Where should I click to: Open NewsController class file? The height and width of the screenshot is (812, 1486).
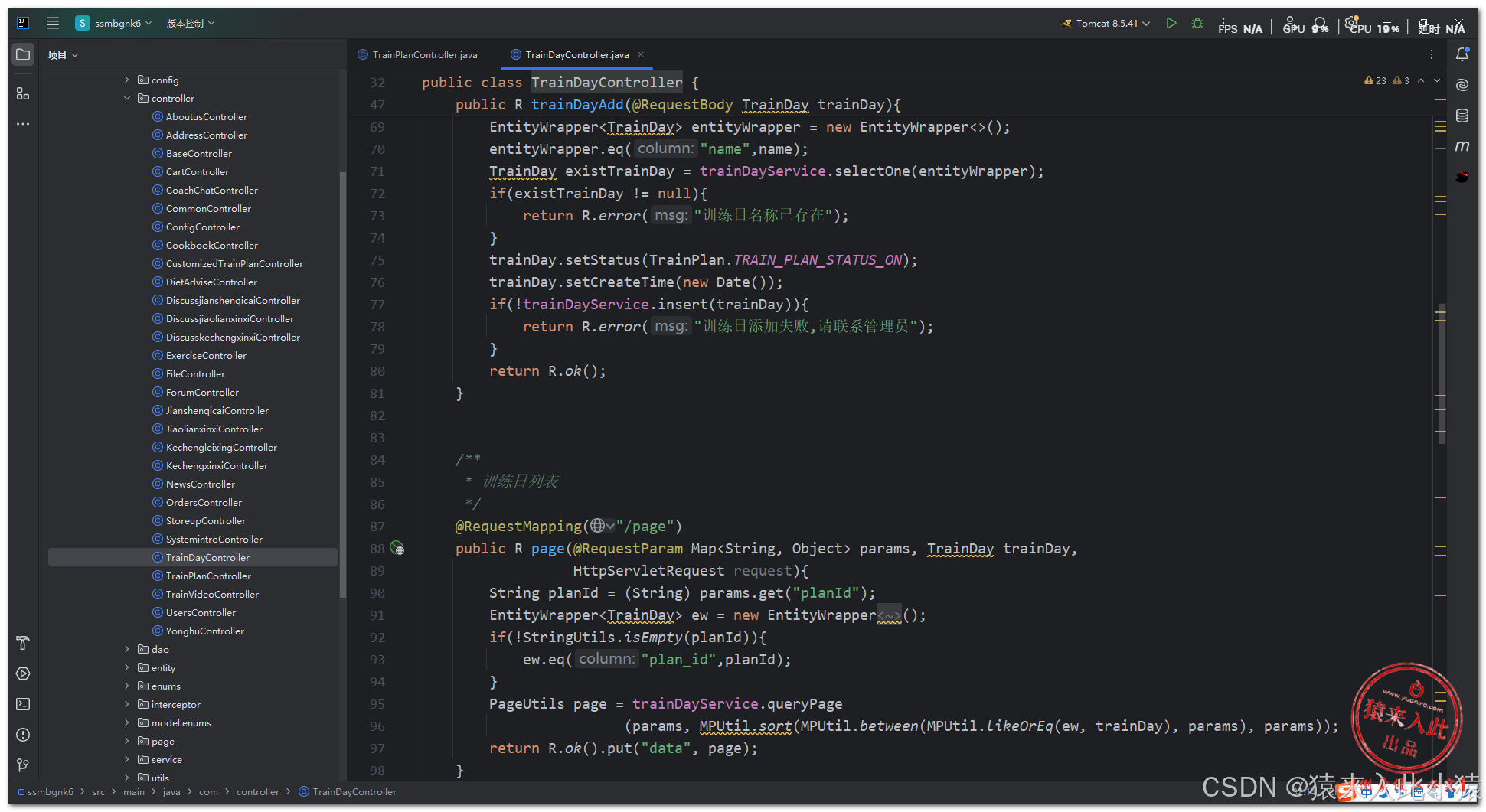point(200,484)
